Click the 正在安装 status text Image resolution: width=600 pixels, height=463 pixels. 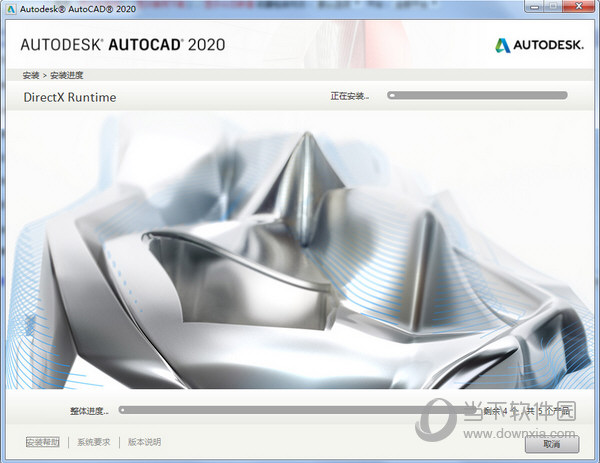click(x=349, y=97)
